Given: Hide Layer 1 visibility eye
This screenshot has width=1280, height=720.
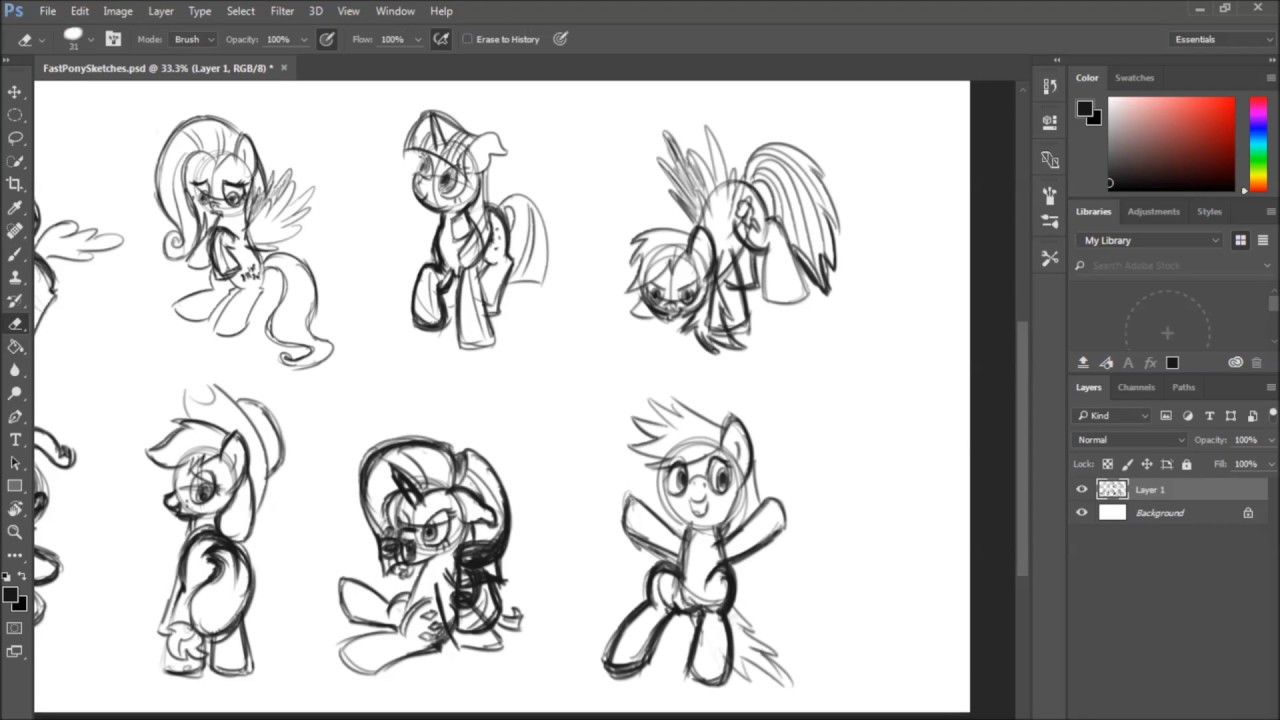Looking at the screenshot, I should click(1081, 489).
